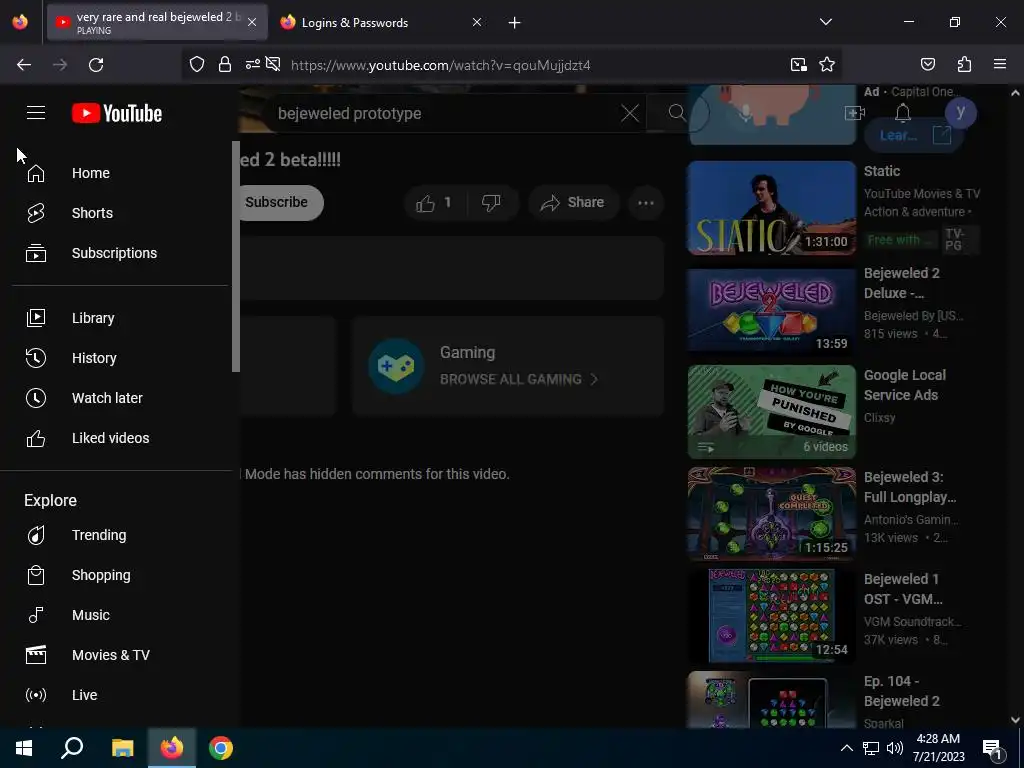The height and width of the screenshot is (768, 1024).
Task: Click the Live broadcast icon
Action: (36, 694)
